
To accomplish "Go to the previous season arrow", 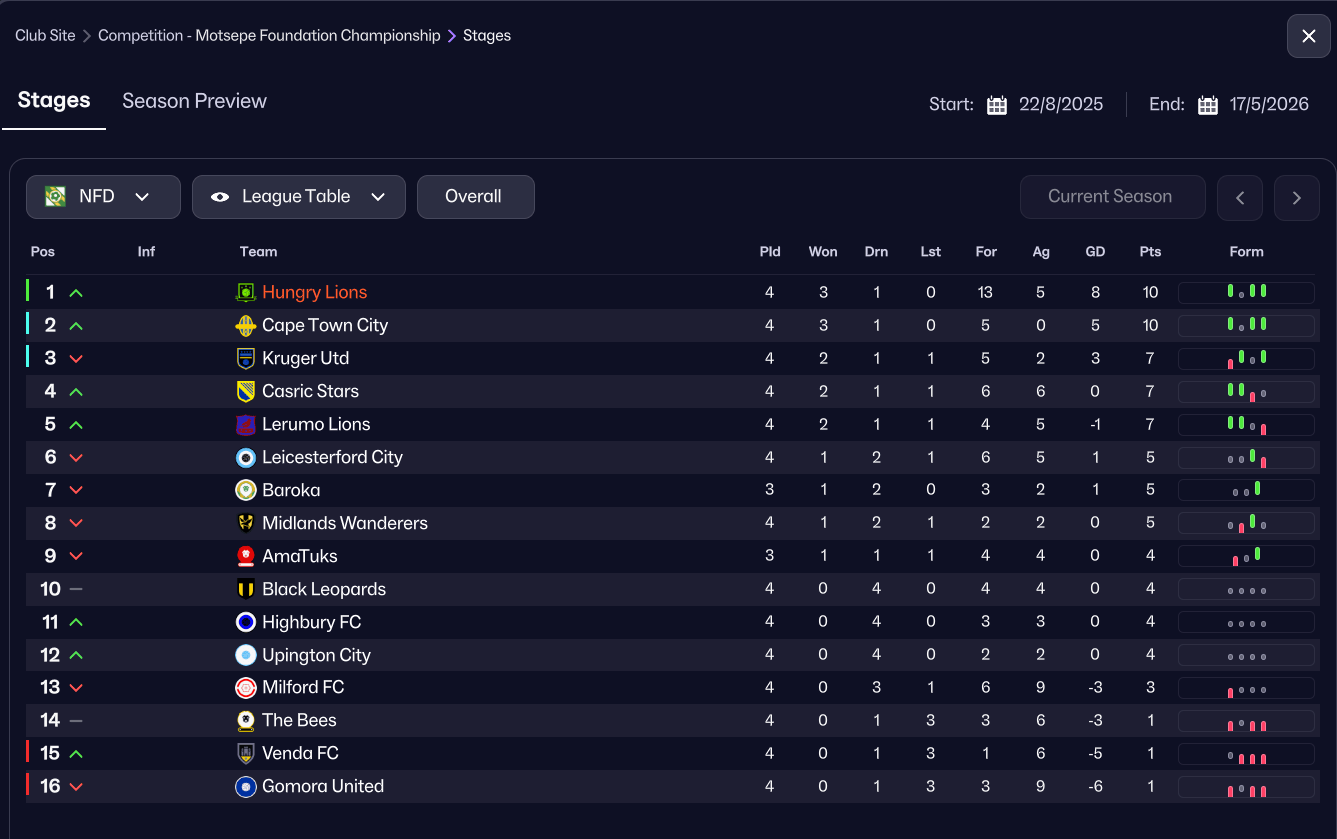I will (1240, 197).
